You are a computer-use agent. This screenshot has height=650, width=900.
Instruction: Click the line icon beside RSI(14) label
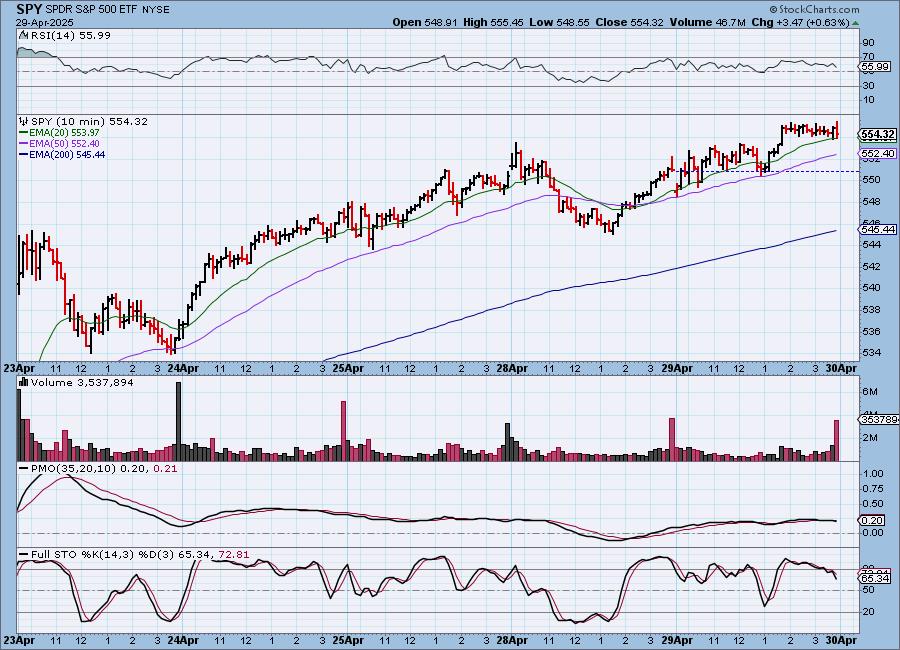point(24,35)
